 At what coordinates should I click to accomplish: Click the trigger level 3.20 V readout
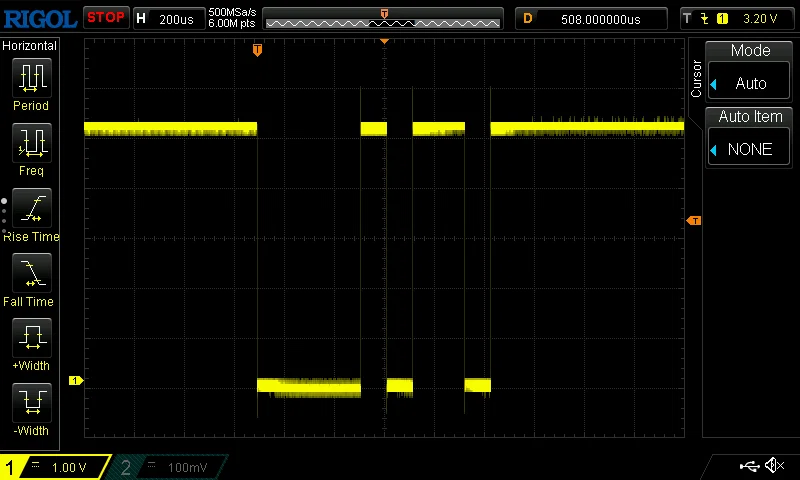pyautogui.click(x=760, y=19)
